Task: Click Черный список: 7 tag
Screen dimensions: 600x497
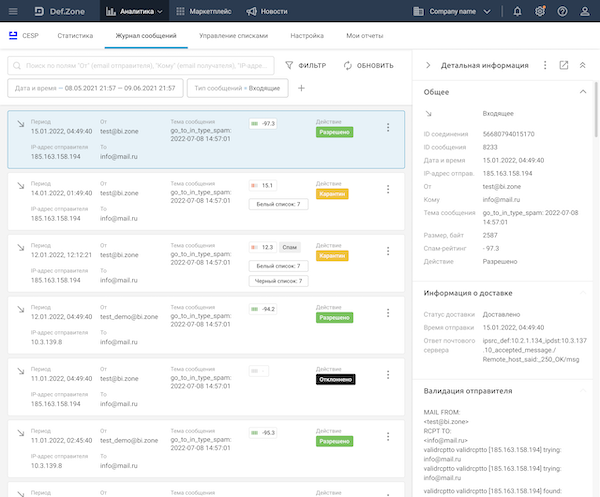Action: pyautogui.click(x=279, y=281)
